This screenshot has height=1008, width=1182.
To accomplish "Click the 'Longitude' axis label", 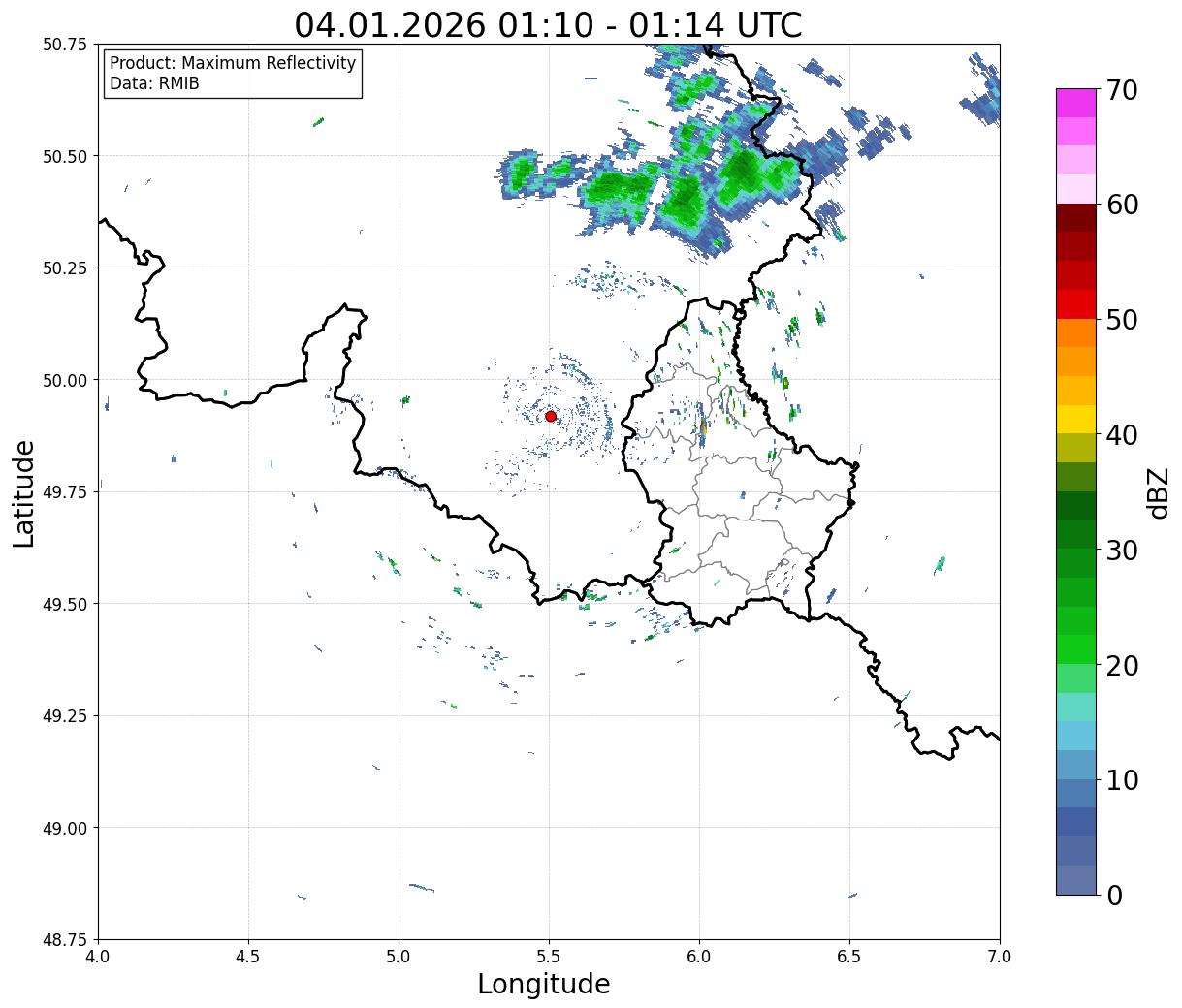I will 544,984.
